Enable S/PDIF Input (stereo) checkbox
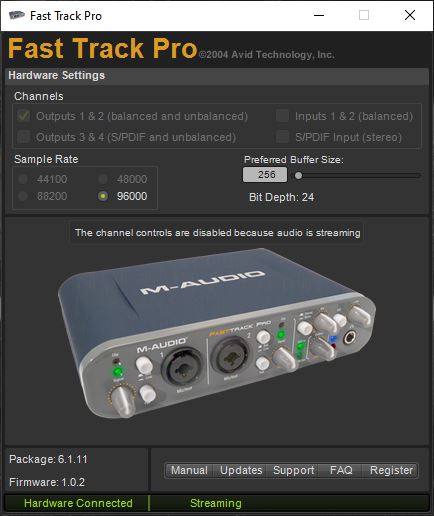The image size is (434, 516). click(x=282, y=137)
